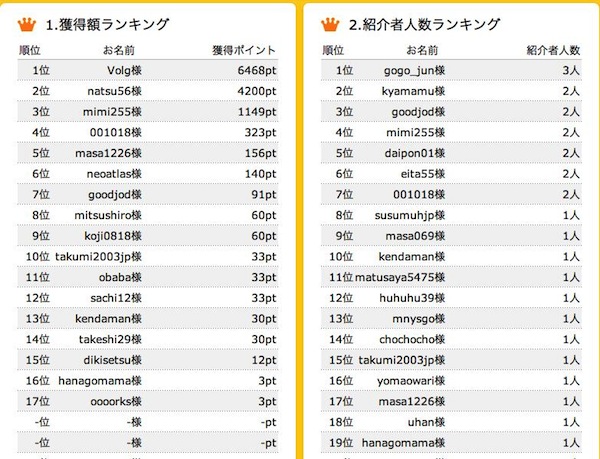Select the 6468pt value in first row

point(257,70)
